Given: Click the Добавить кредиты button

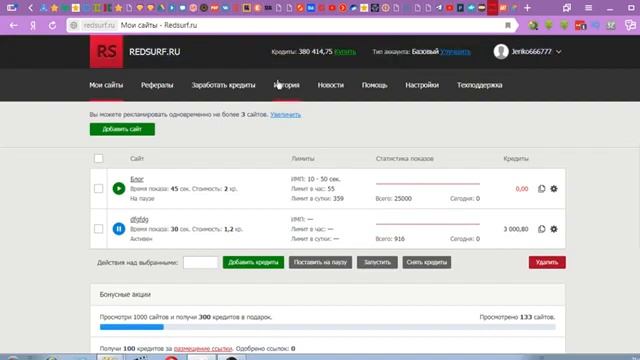Looking at the screenshot, I should pyautogui.click(x=253, y=262).
